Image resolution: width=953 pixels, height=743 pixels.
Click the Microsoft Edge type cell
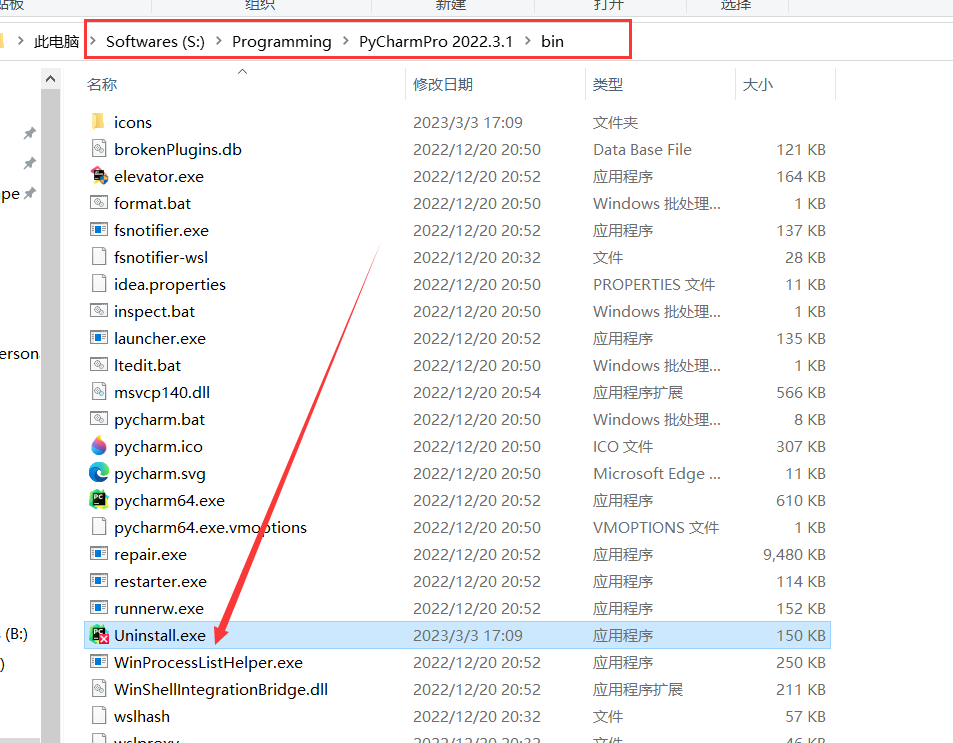(657, 474)
